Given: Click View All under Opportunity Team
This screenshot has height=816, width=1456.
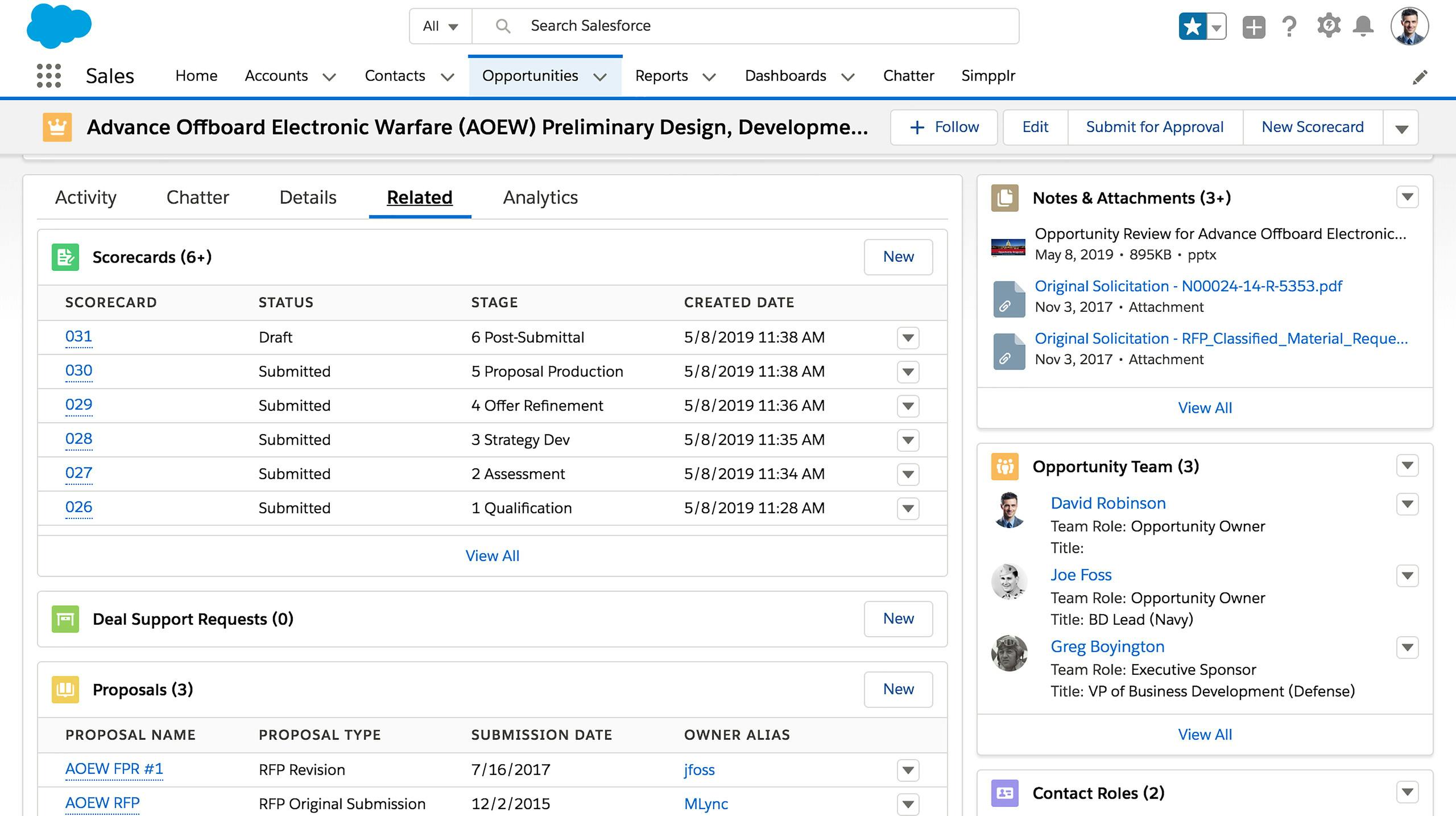Looking at the screenshot, I should [x=1205, y=735].
